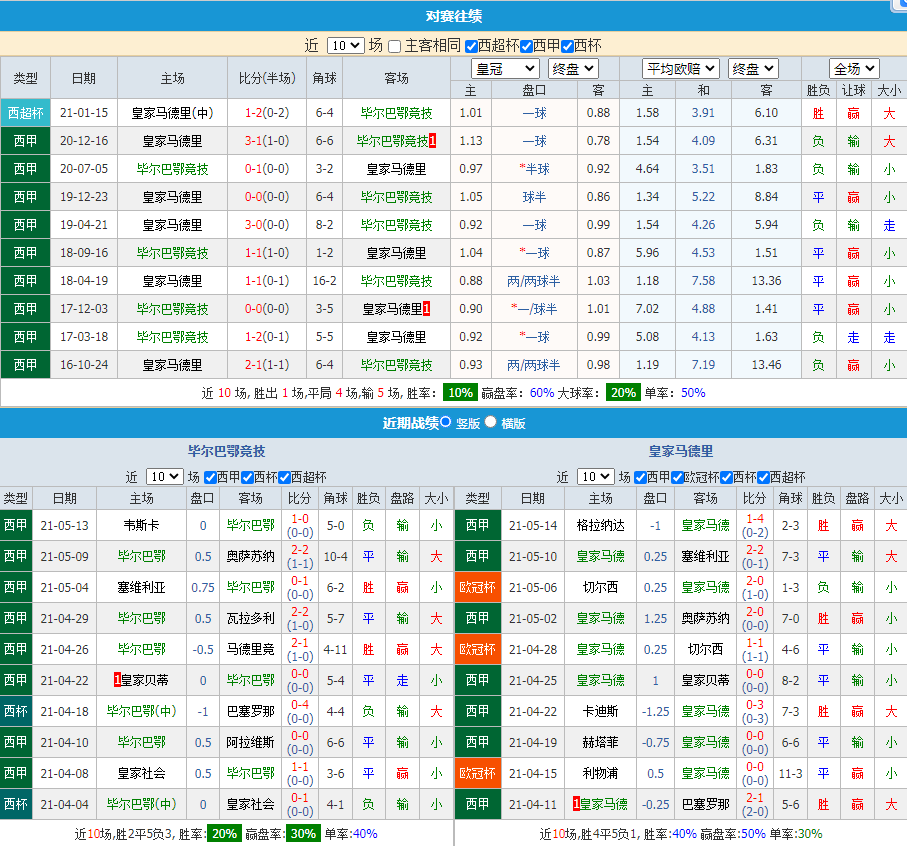Toggle 欧冠杯 checkbox under 皇家马德里 recent form
Screen dimensions: 907x846
point(677,478)
